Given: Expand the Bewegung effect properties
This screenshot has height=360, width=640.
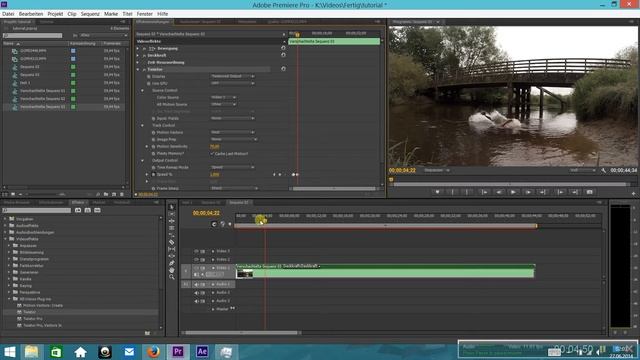Looking at the screenshot, I should point(138,49).
